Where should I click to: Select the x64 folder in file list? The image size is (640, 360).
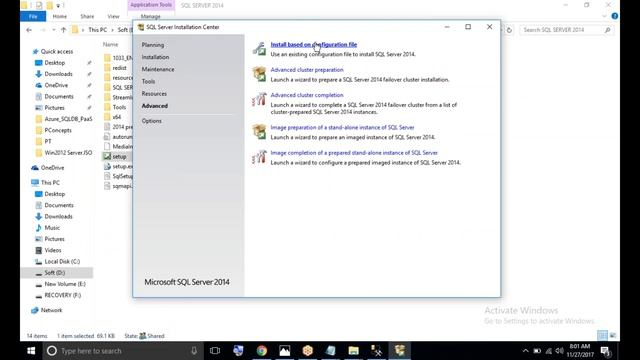point(117,117)
